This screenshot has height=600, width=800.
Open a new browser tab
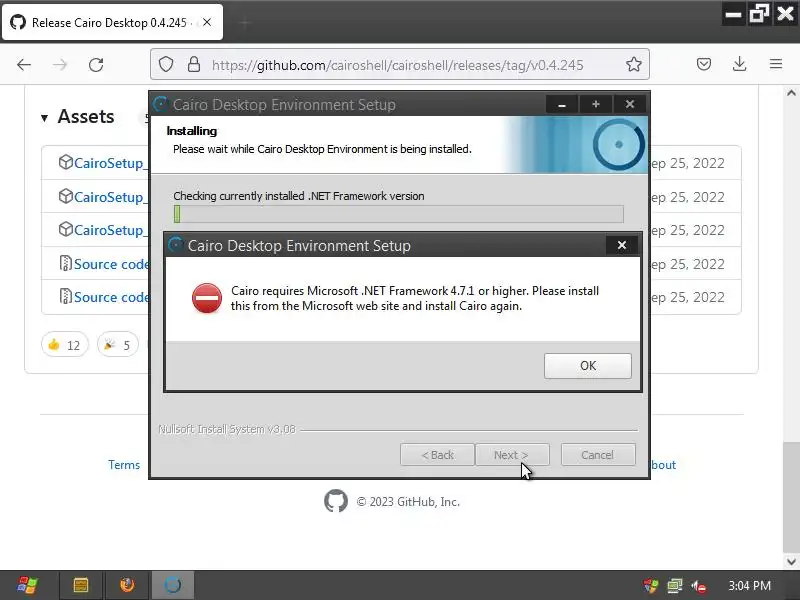pyautogui.click(x=245, y=22)
